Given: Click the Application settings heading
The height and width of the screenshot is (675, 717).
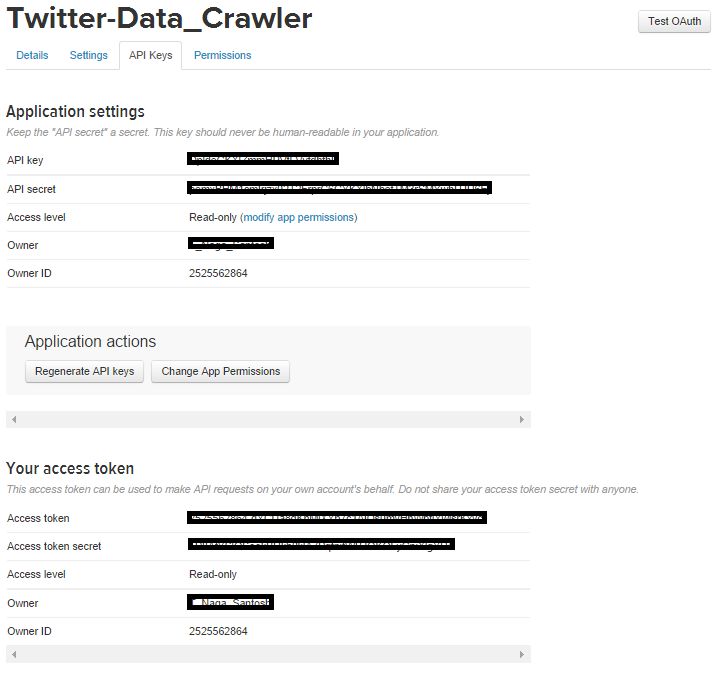Looking at the screenshot, I should [75, 112].
